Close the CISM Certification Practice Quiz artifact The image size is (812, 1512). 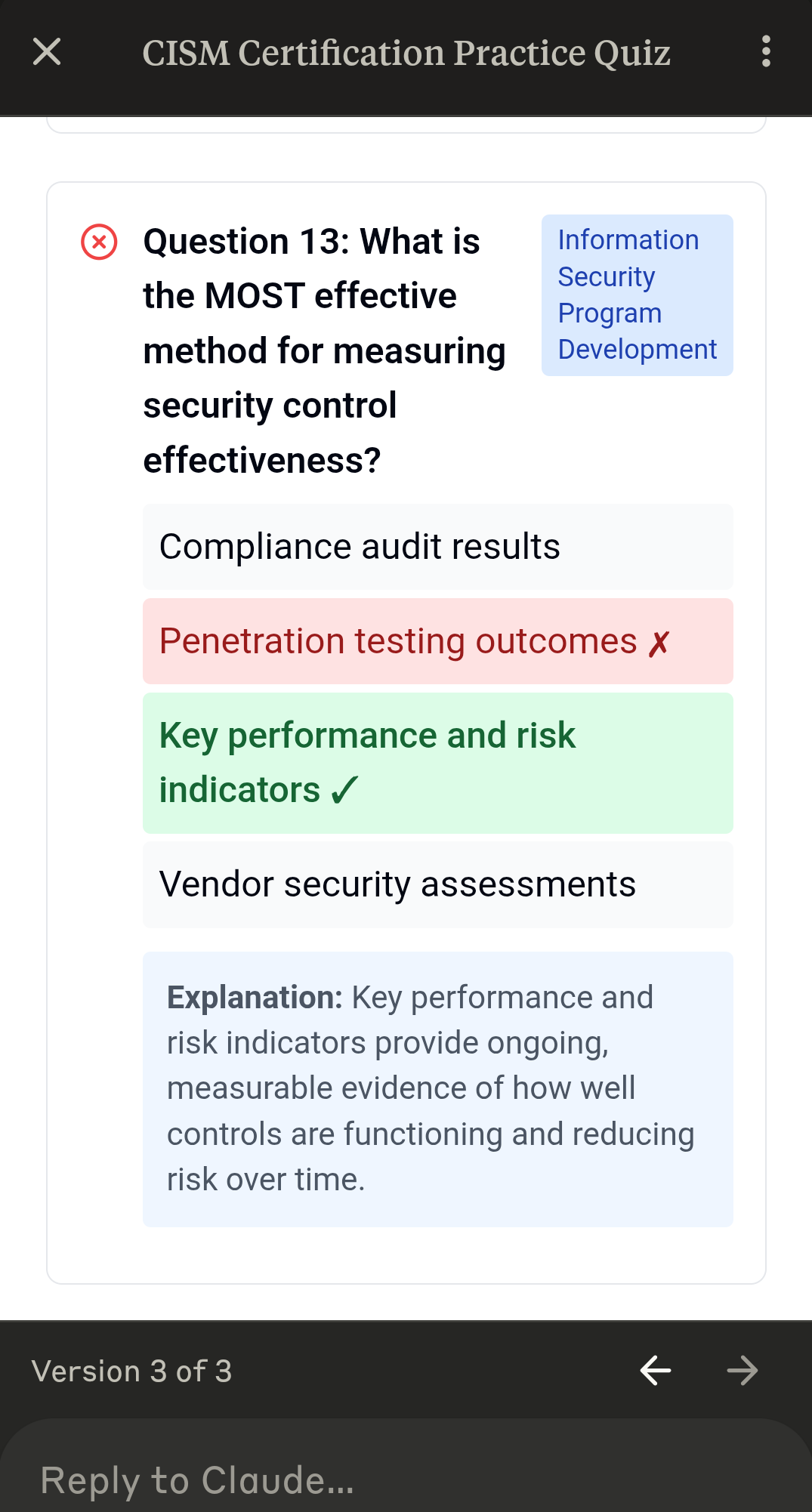pos(46,53)
